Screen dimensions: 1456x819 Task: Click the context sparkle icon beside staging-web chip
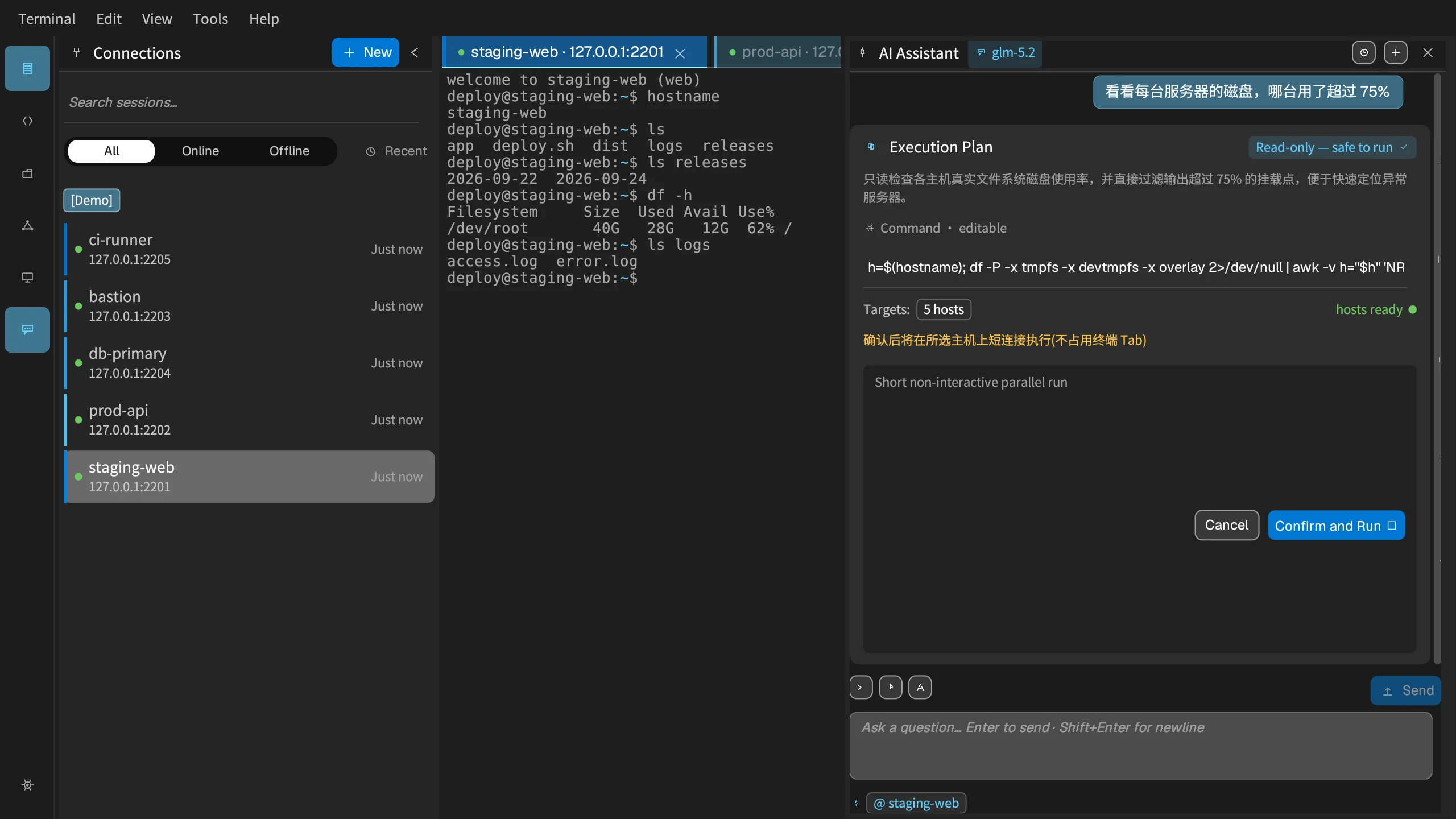pos(856,803)
